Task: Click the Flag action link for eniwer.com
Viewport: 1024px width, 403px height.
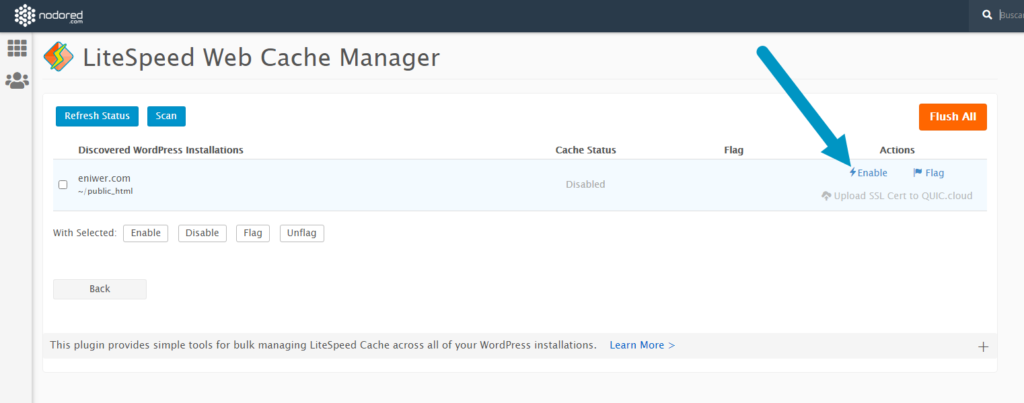Action: click(929, 173)
